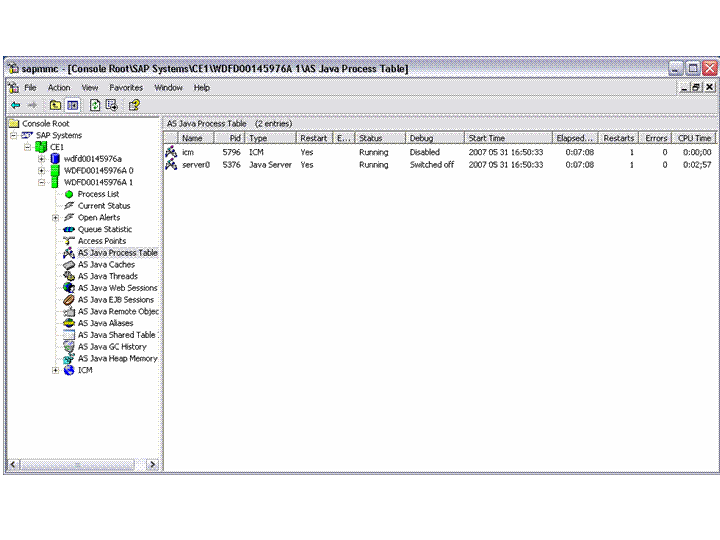This screenshot has height=540, width=720.
Task: Sort by the CPU Time column header
Action: (x=694, y=138)
